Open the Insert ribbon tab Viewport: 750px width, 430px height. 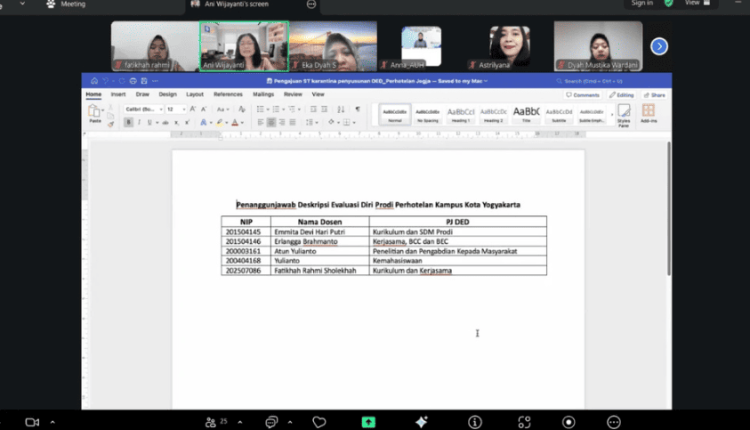[118, 94]
